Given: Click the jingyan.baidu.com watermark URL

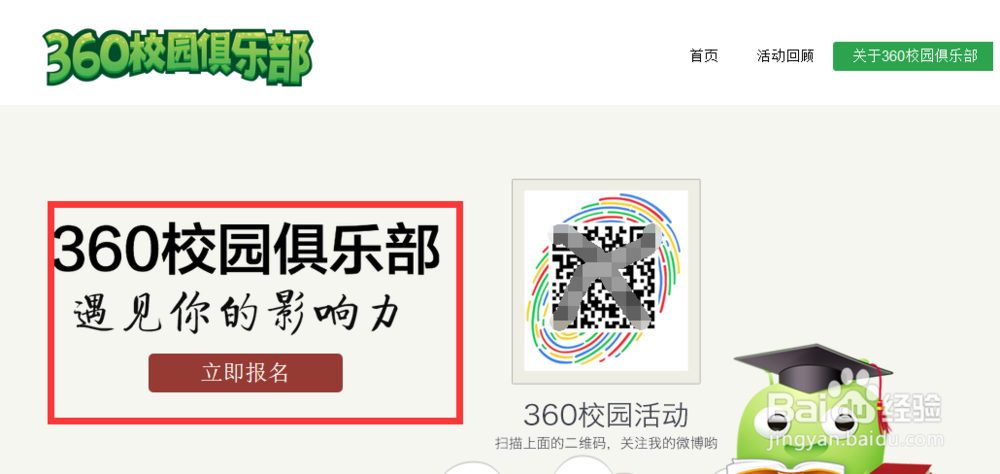Looking at the screenshot, I should (856, 440).
